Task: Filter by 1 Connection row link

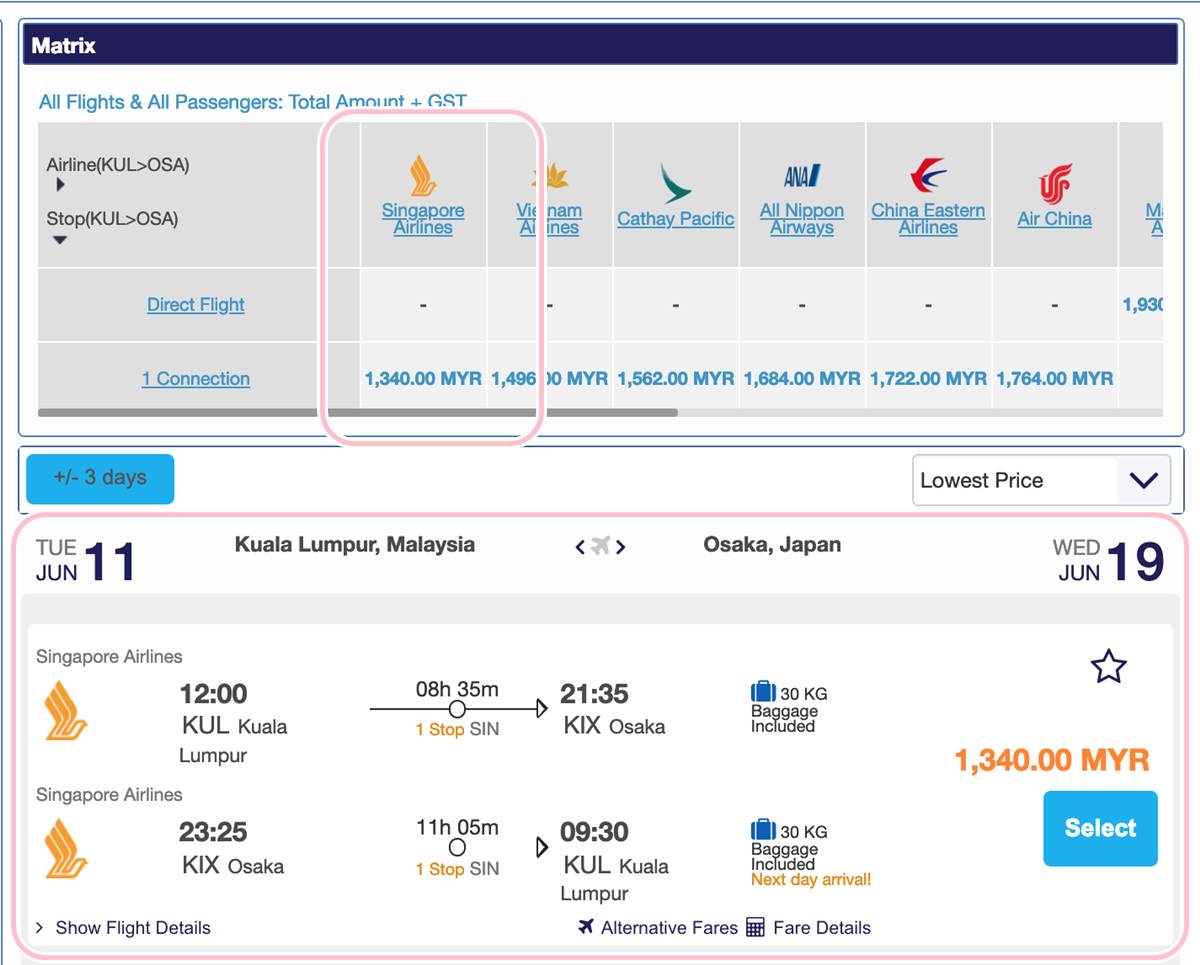Action: 196,379
